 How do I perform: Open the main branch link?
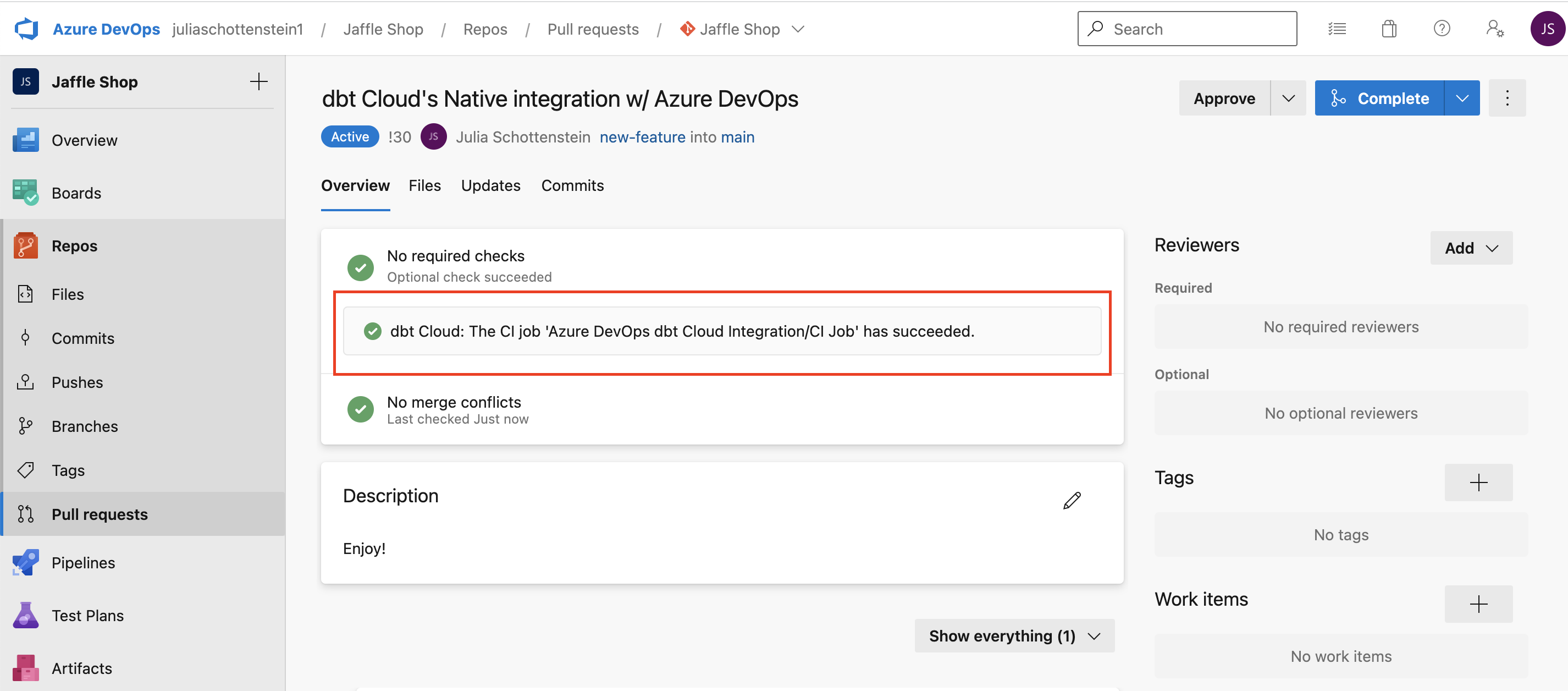(x=738, y=137)
